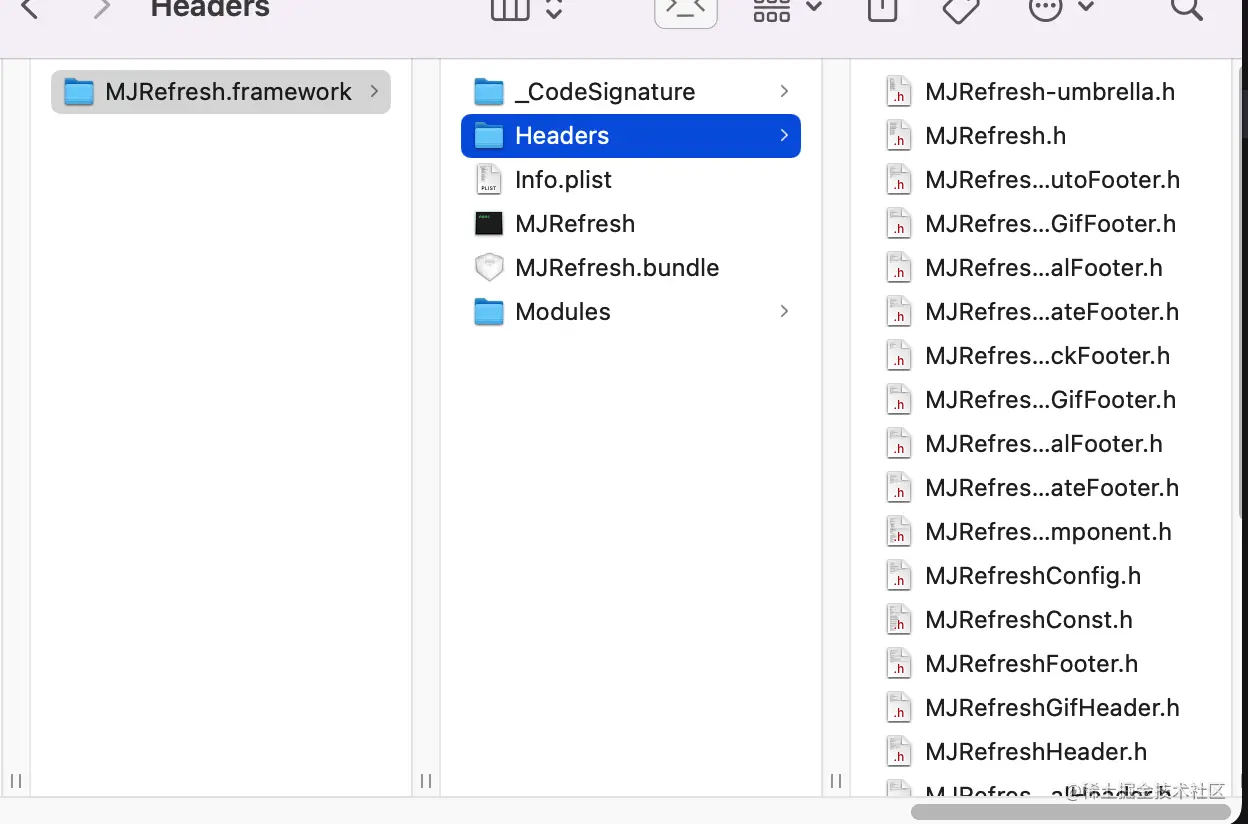Select the MJRefresh.framework folder icon
The height and width of the screenshot is (824, 1248).
(x=78, y=92)
